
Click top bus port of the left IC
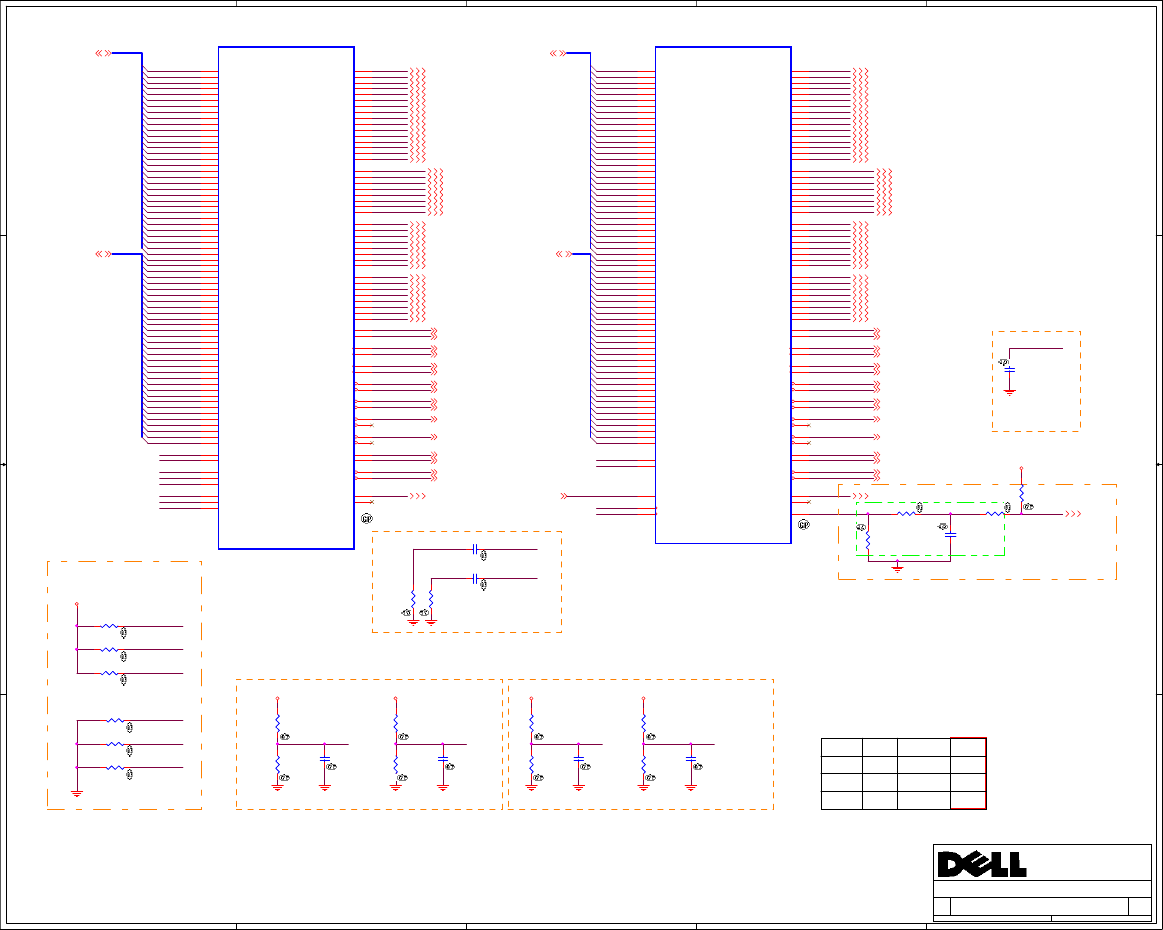pyautogui.click(x=104, y=53)
